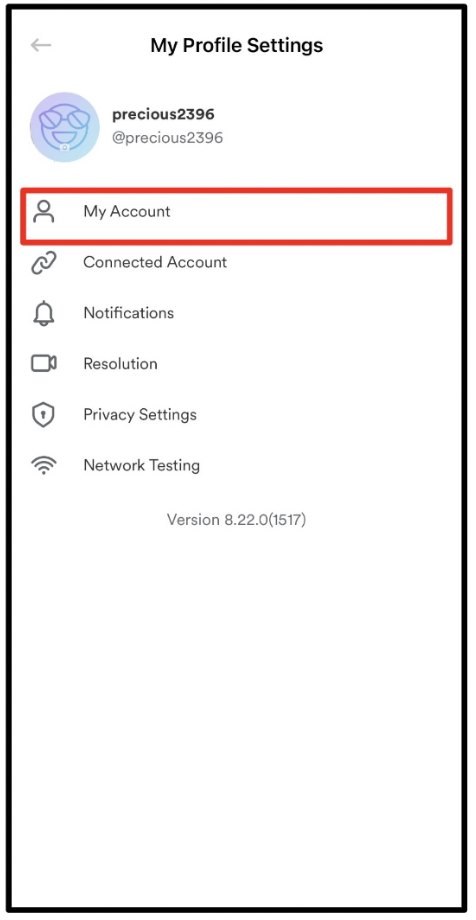Click the bold precious2396 display name

[x=163, y=114]
